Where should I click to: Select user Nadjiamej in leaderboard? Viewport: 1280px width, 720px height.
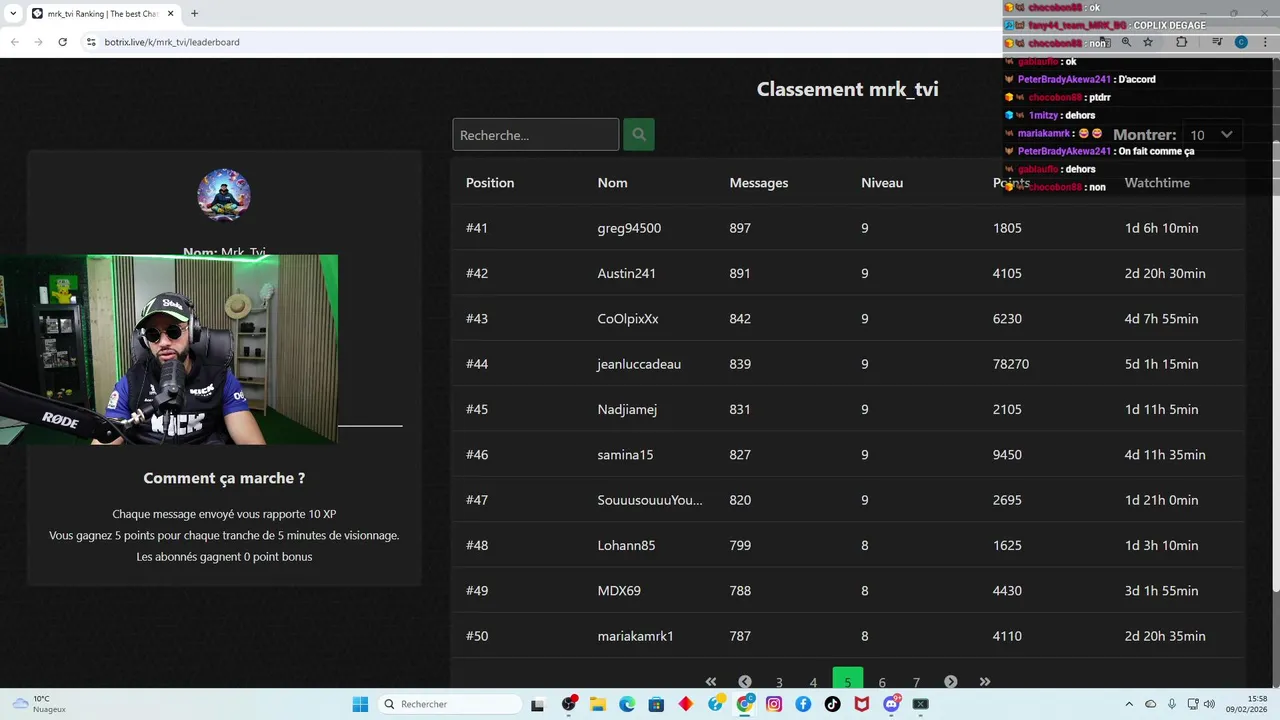[627, 409]
